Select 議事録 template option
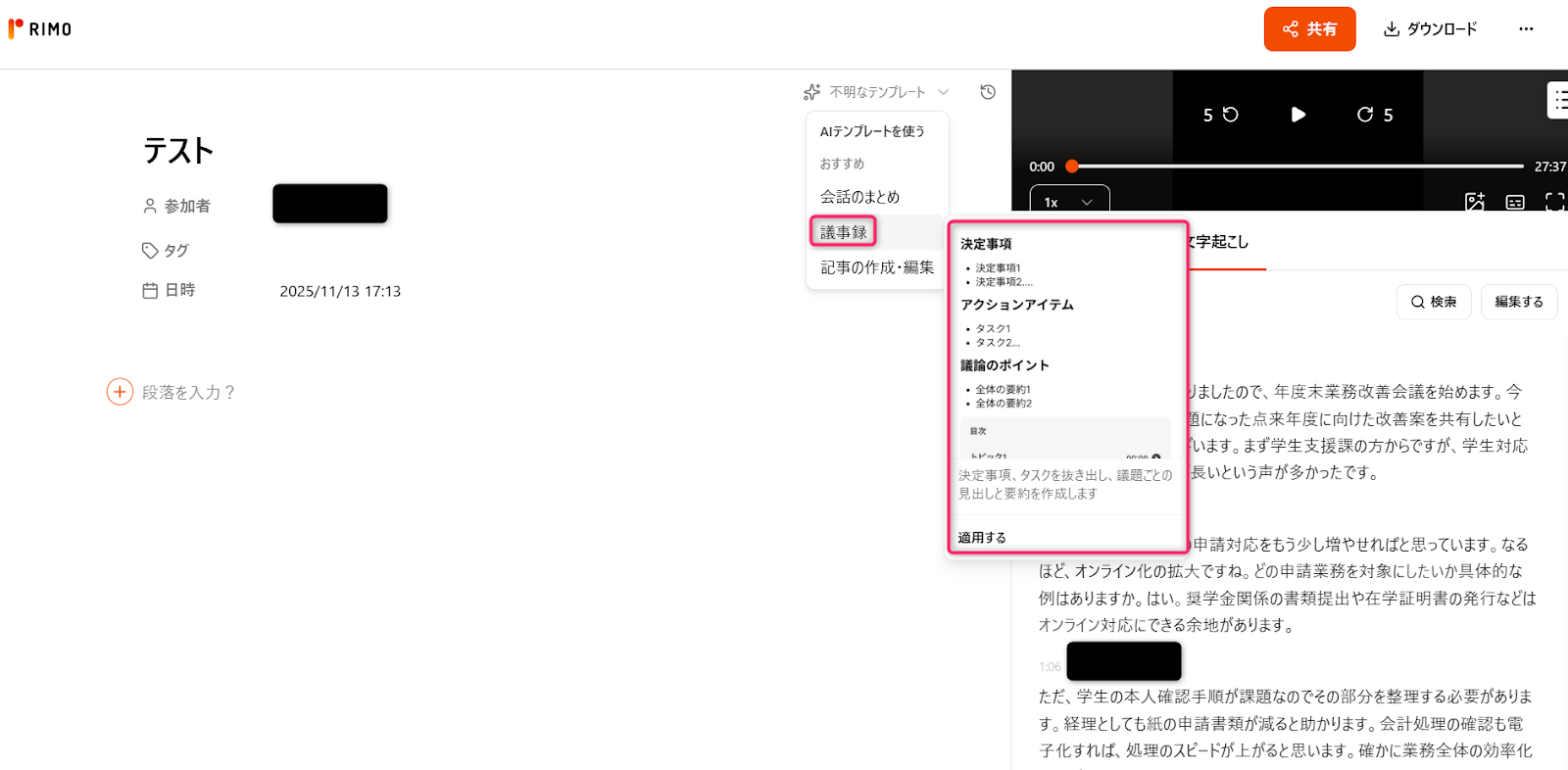 point(843,232)
